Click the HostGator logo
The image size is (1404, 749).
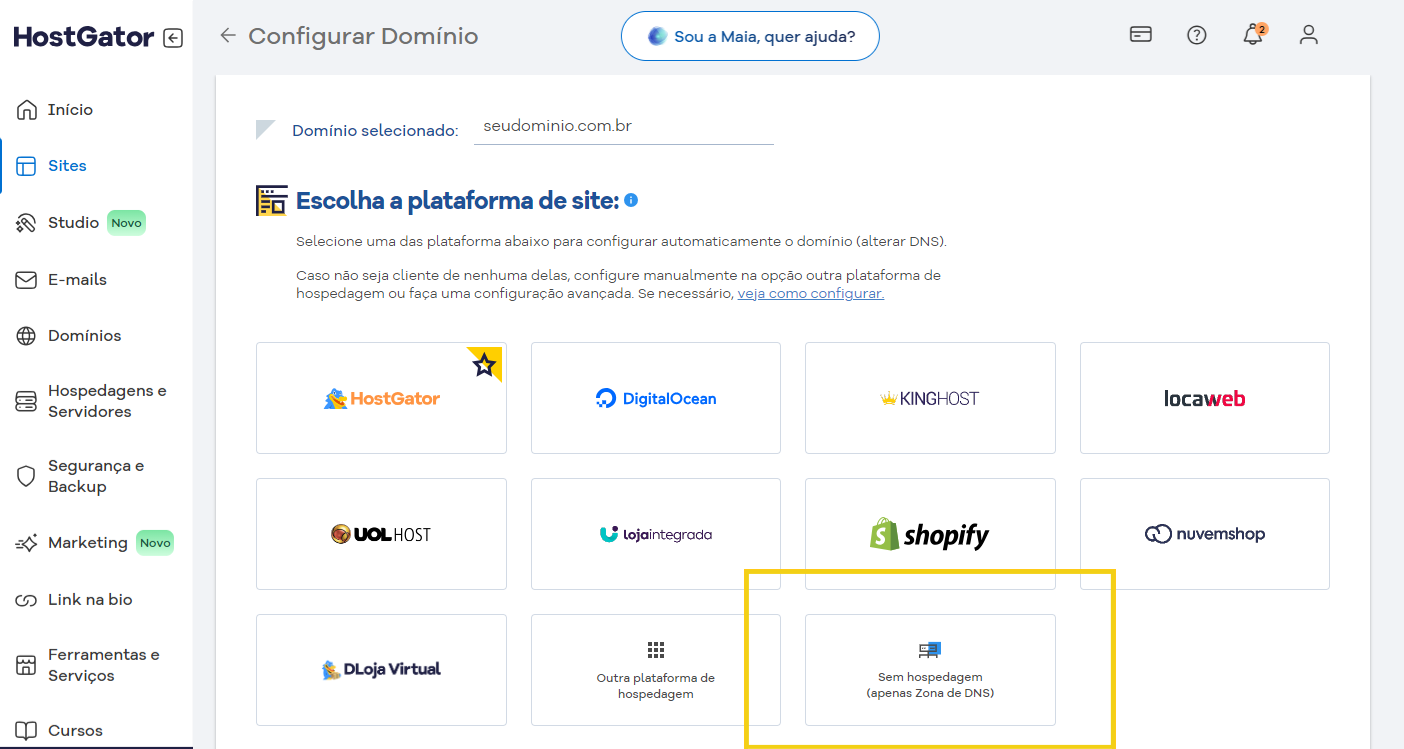84,37
